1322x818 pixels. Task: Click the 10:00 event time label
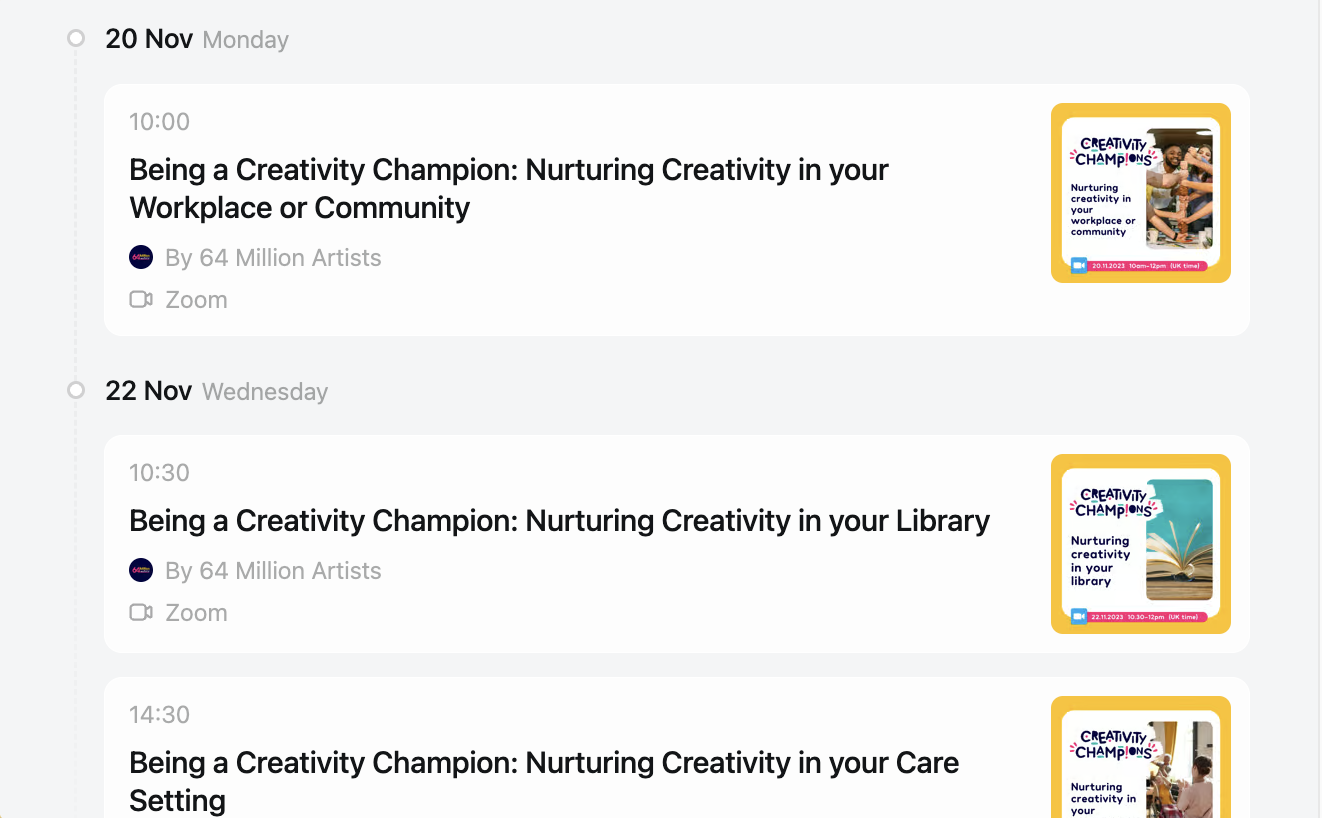[x=159, y=121]
